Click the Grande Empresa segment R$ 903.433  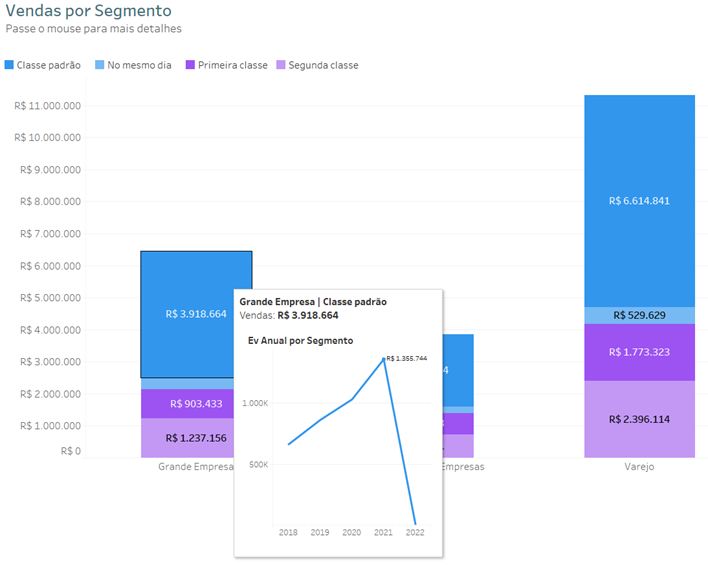[187, 404]
